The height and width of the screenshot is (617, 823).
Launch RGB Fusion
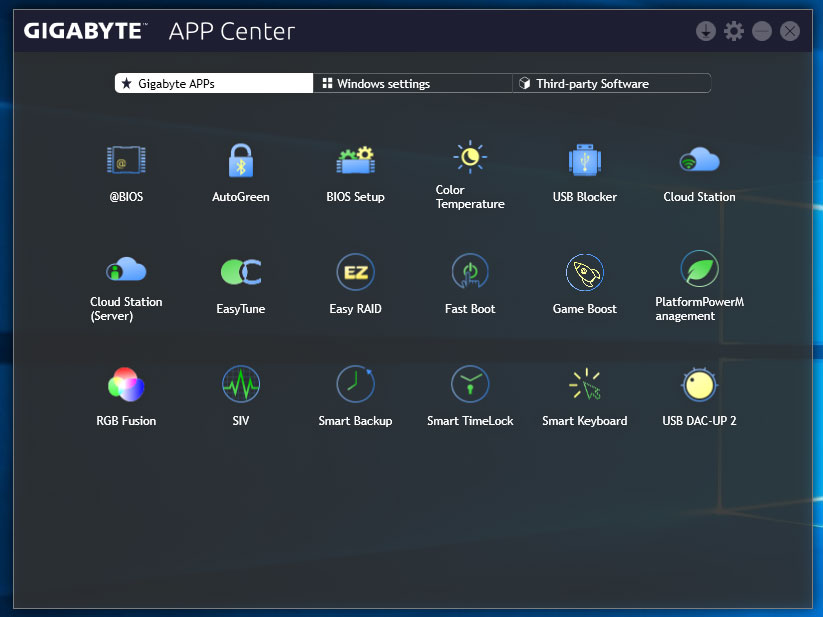click(126, 384)
